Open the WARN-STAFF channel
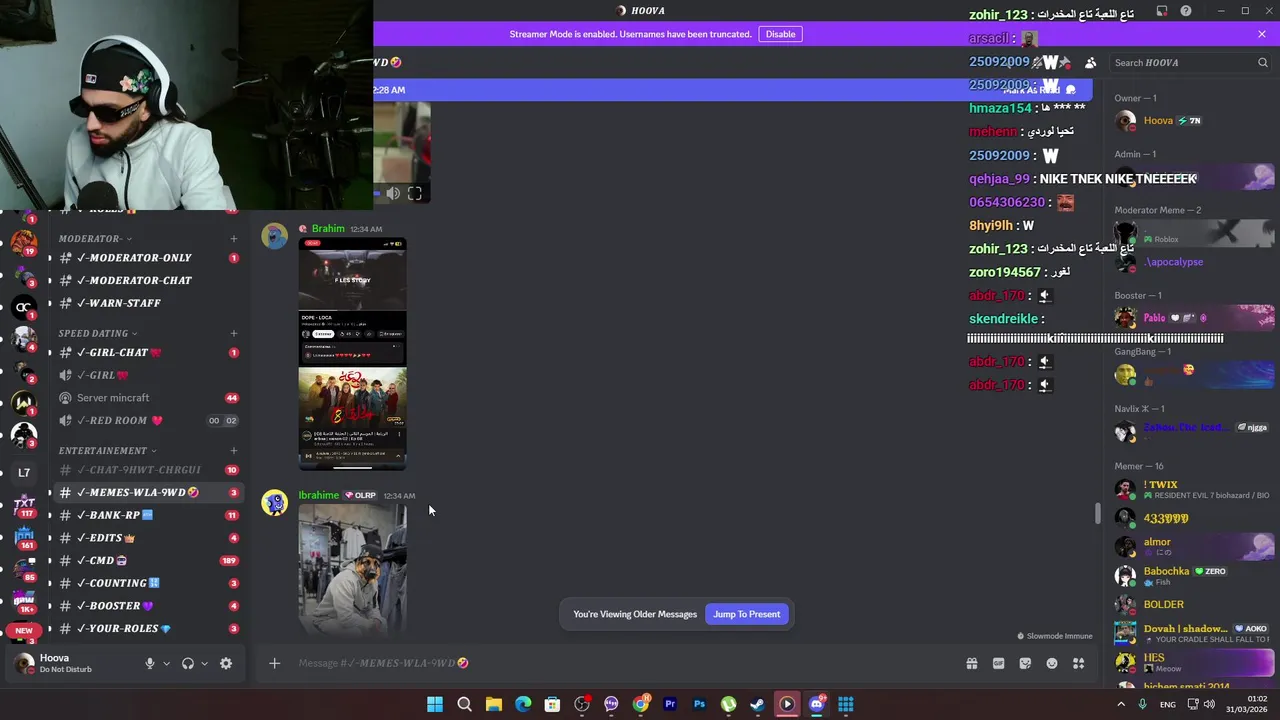1280x720 pixels. pos(148,303)
